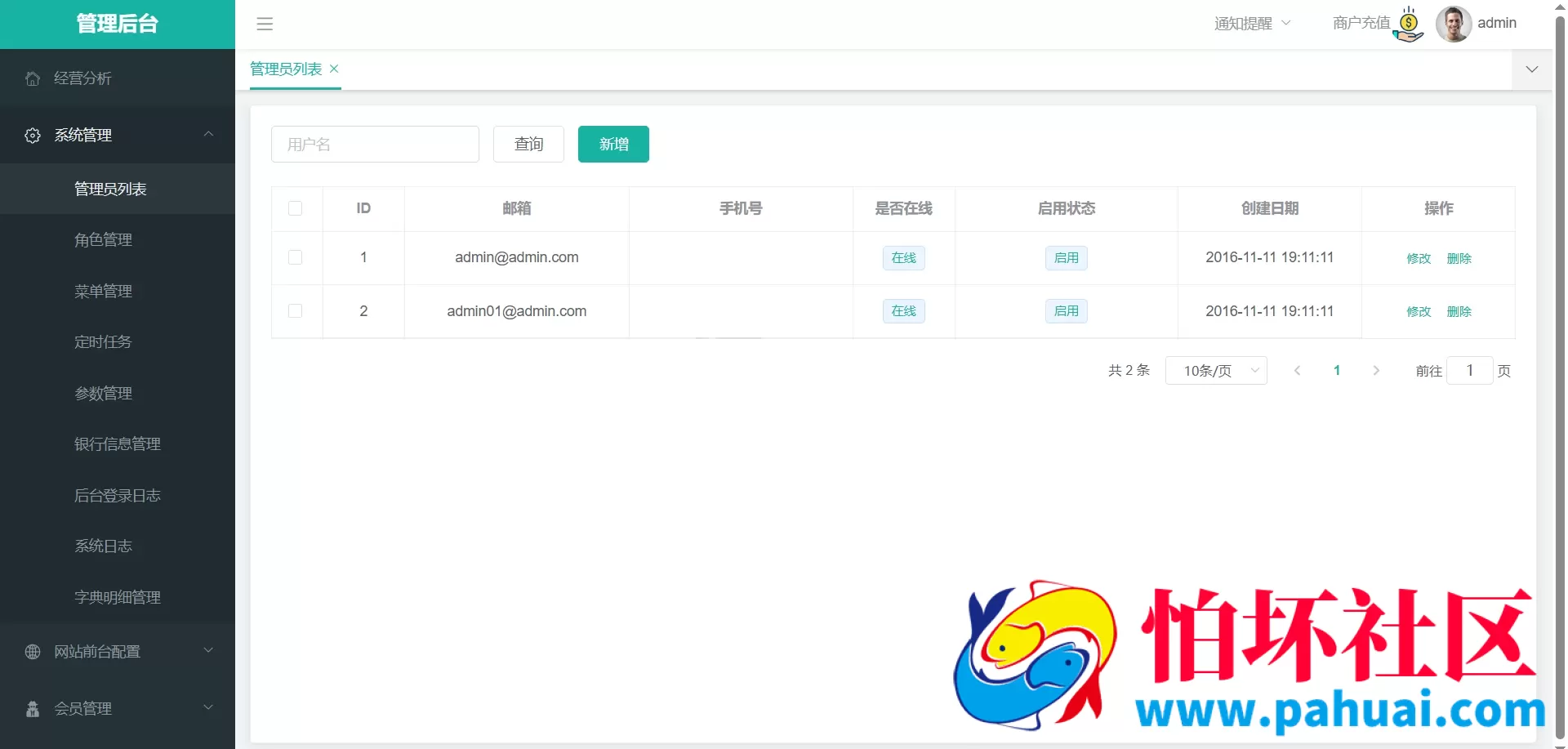Go to next page arrow
The width and height of the screenshot is (1568, 749).
click(1376, 371)
